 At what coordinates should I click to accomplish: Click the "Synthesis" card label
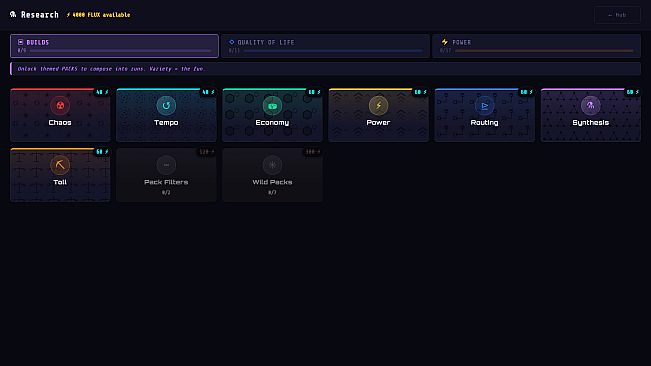click(x=590, y=122)
